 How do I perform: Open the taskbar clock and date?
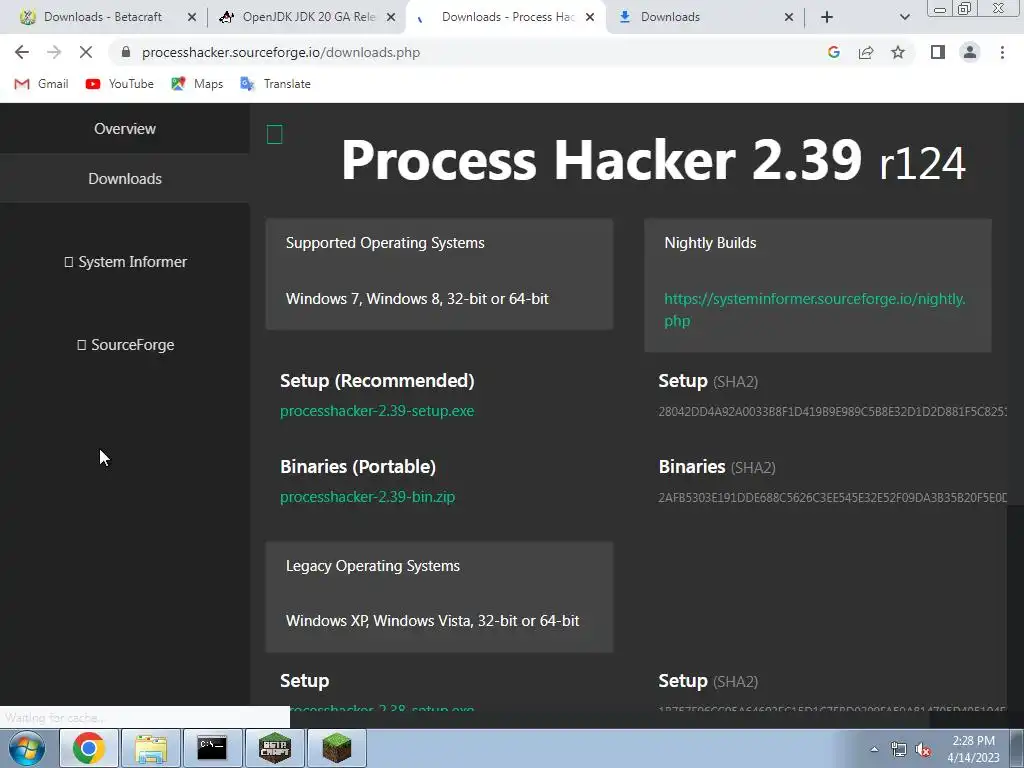973,749
